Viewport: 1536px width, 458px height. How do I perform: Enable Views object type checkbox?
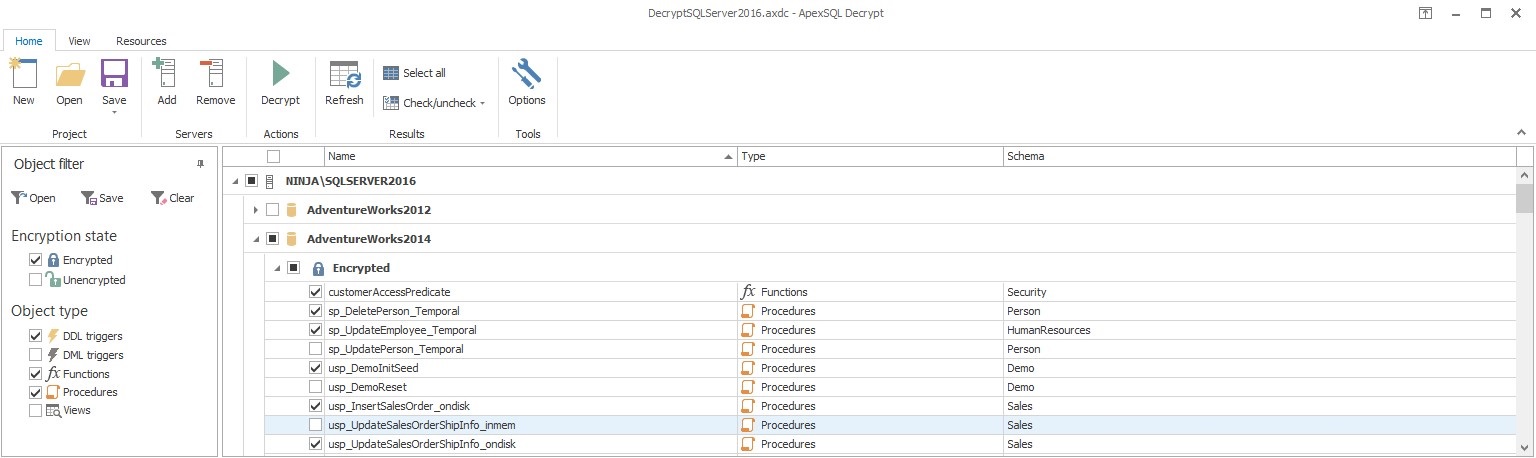[36, 410]
